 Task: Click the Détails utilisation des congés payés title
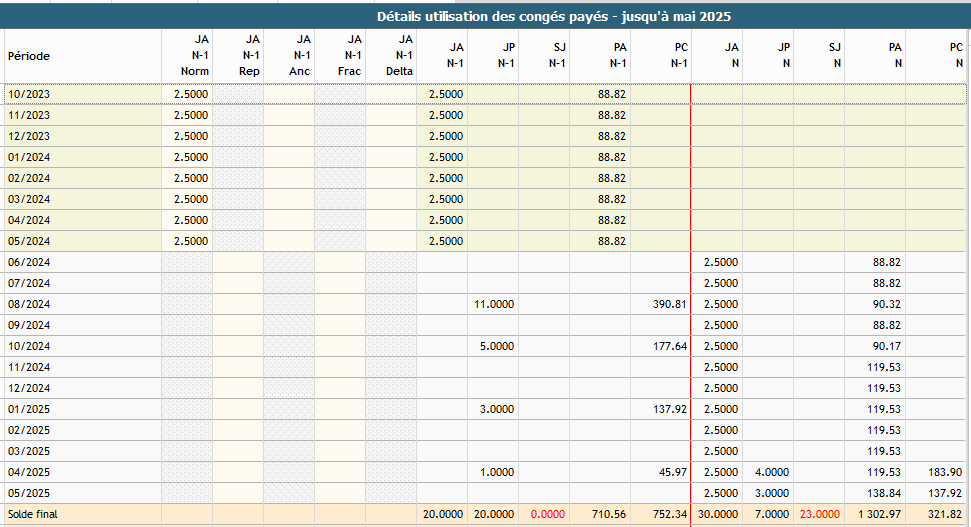(x=554, y=17)
